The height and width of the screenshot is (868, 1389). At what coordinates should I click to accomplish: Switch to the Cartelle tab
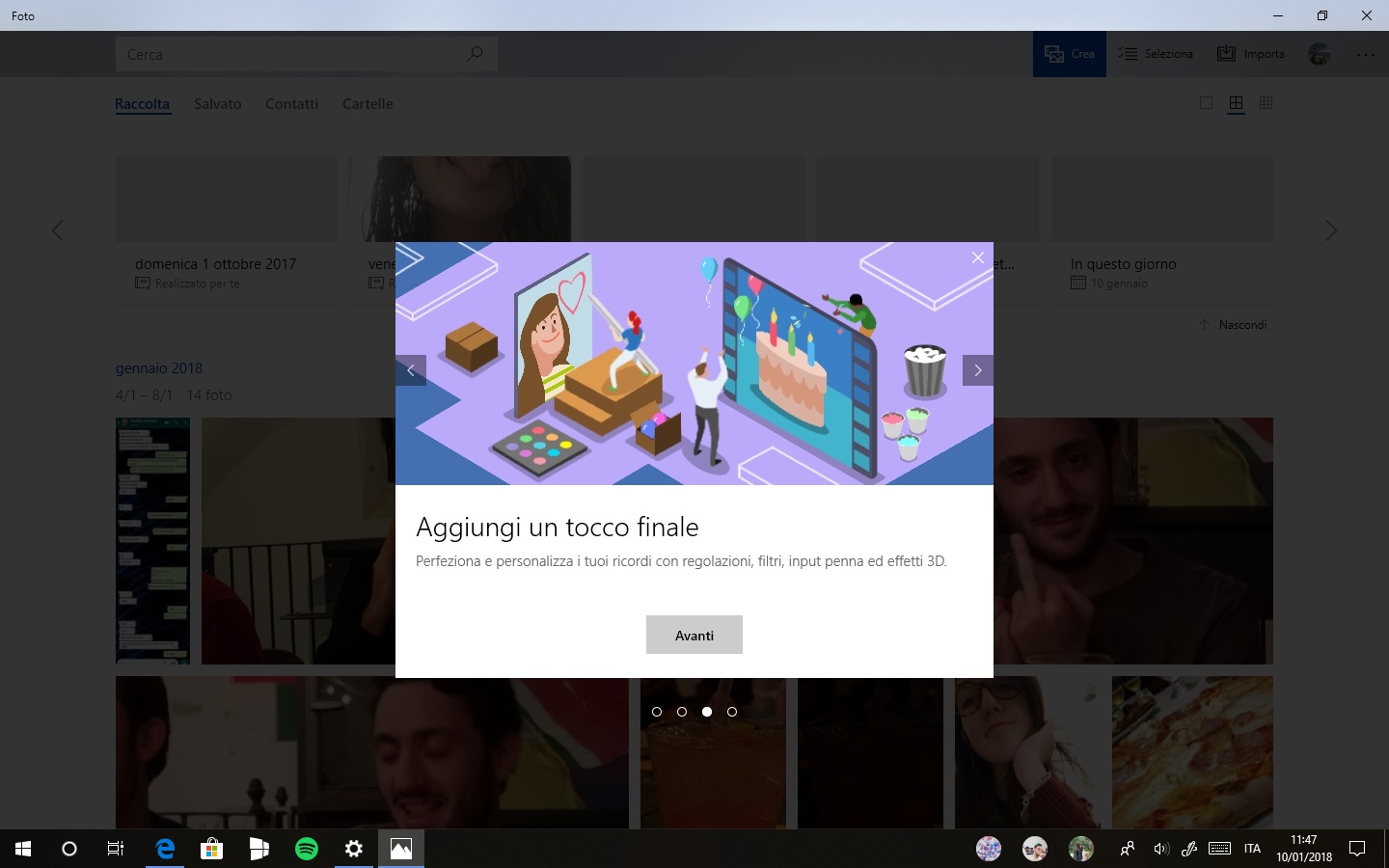point(368,104)
